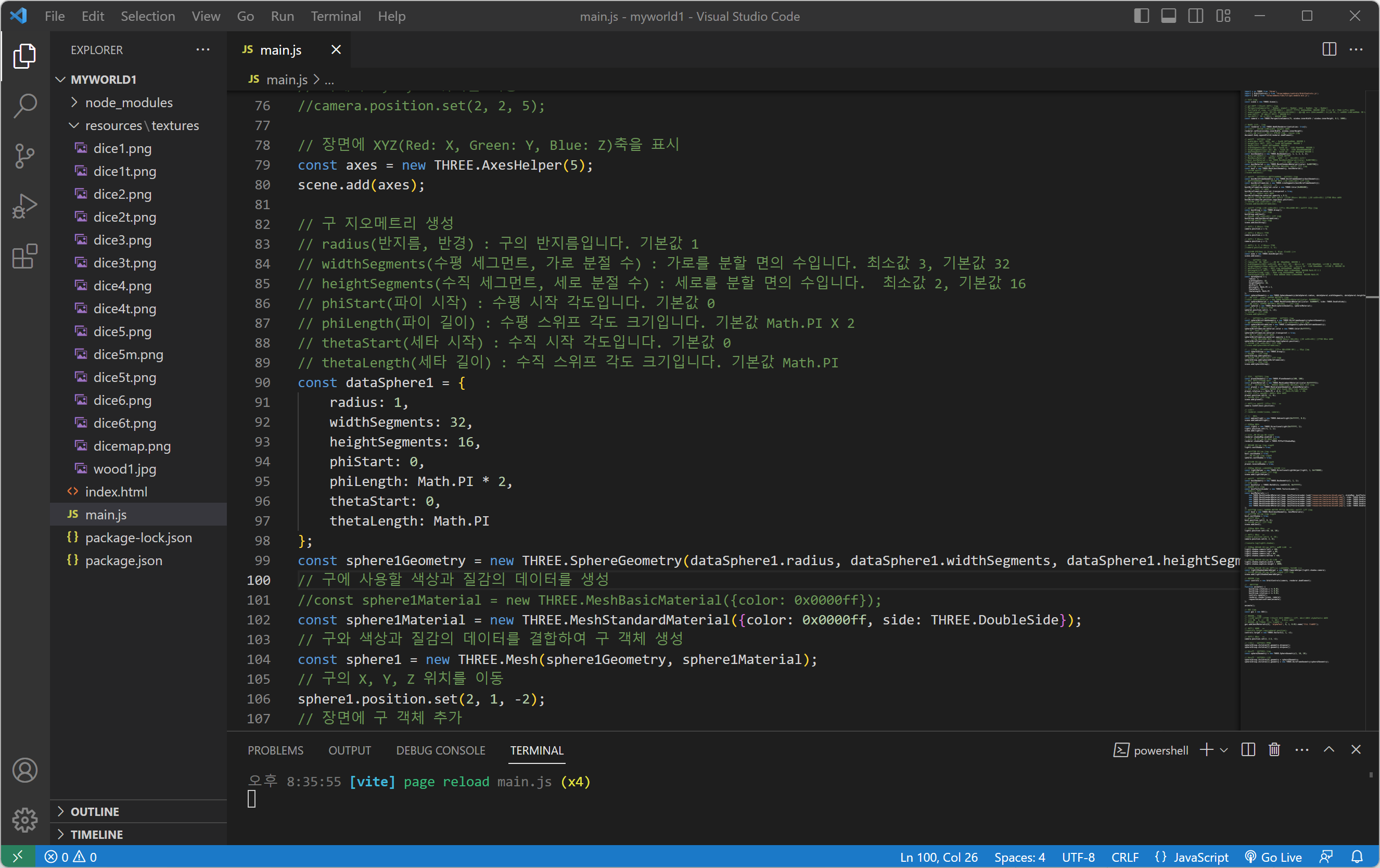Screen dimensions: 1380x868
Task: Open the notifications bell in status bar
Action: pyautogui.click(x=1357, y=857)
